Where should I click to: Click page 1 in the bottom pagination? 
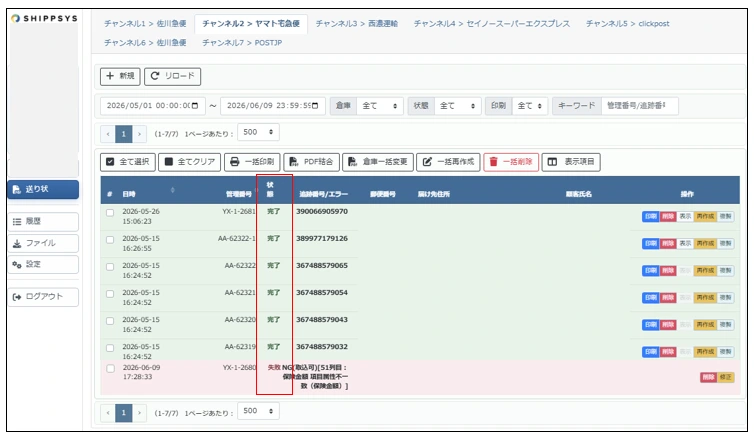pos(124,413)
